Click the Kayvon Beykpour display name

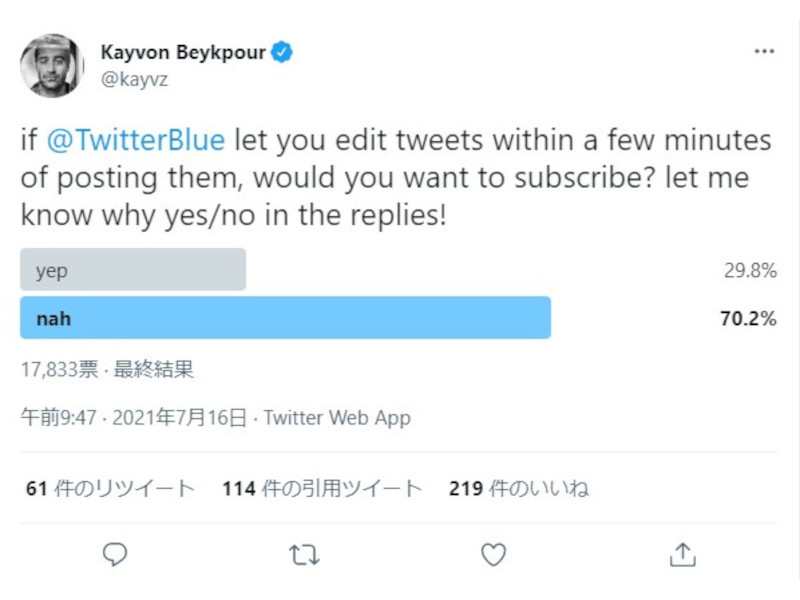click(183, 52)
